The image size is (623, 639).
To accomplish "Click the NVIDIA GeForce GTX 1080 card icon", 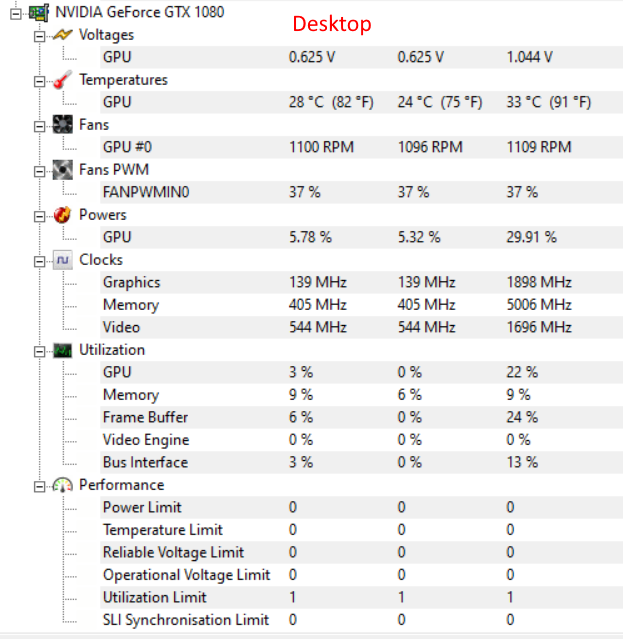I will click(39, 12).
